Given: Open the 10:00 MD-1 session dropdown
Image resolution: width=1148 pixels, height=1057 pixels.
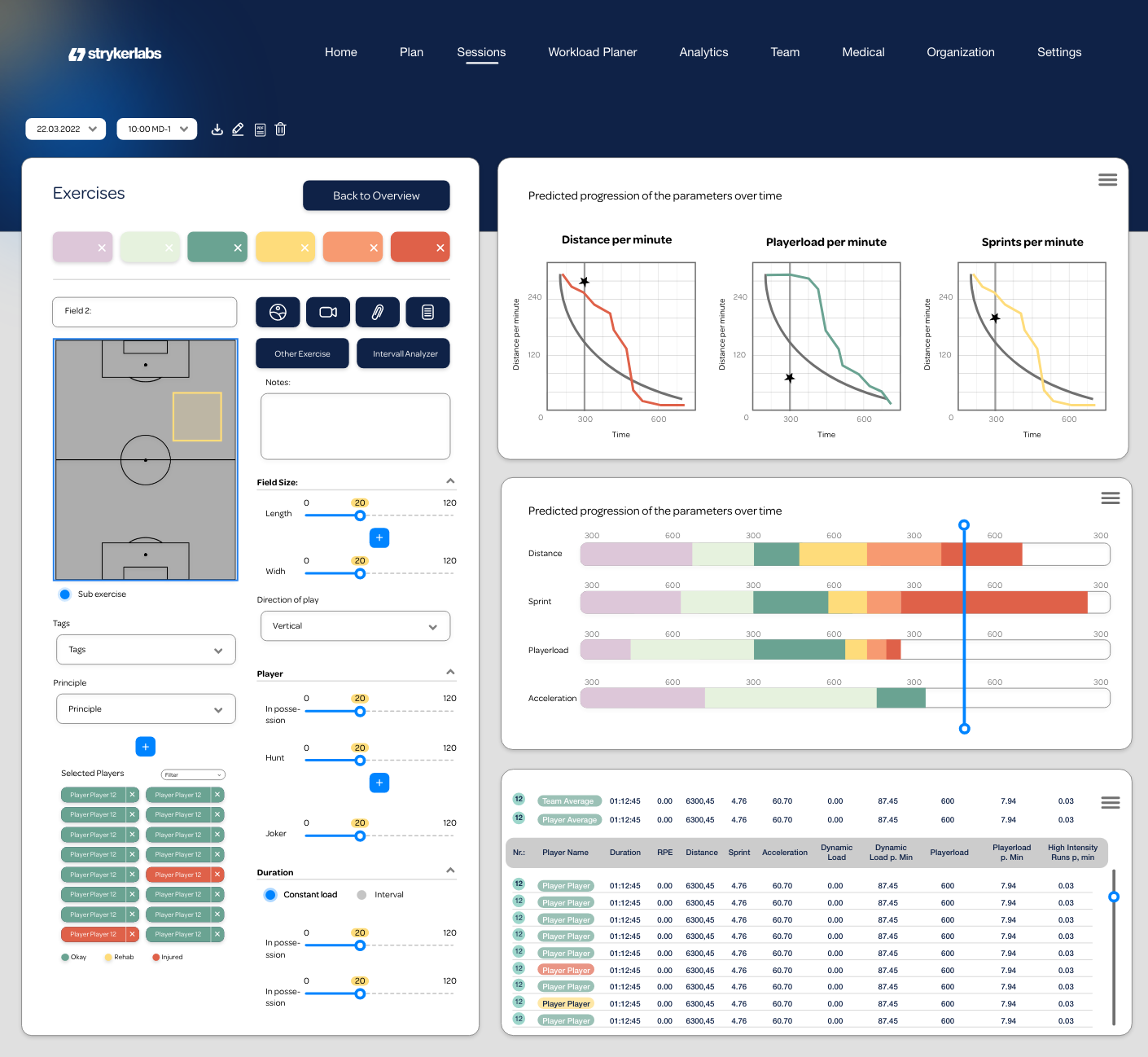Looking at the screenshot, I should [x=157, y=129].
